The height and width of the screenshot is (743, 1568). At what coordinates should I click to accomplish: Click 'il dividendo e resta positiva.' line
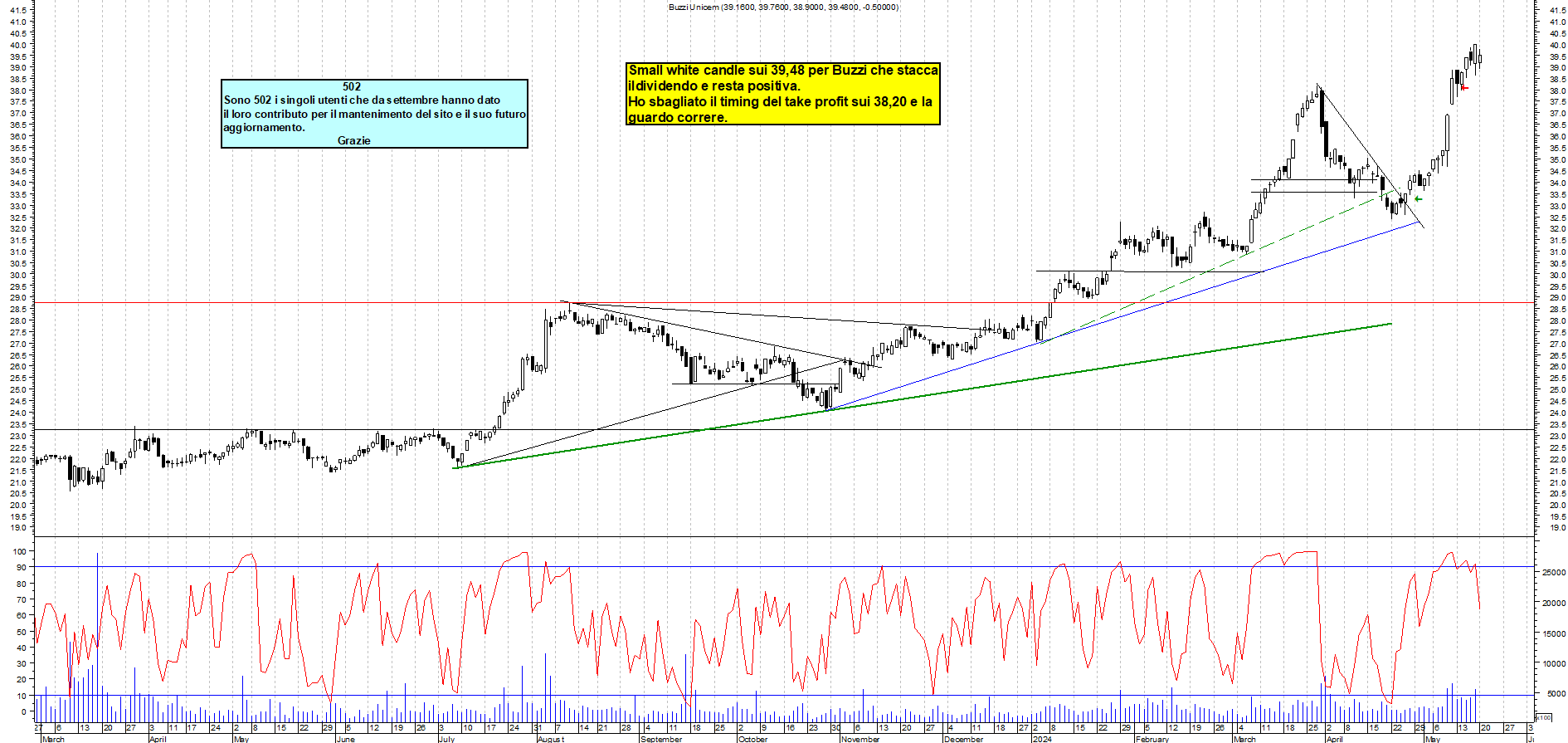tap(714, 86)
